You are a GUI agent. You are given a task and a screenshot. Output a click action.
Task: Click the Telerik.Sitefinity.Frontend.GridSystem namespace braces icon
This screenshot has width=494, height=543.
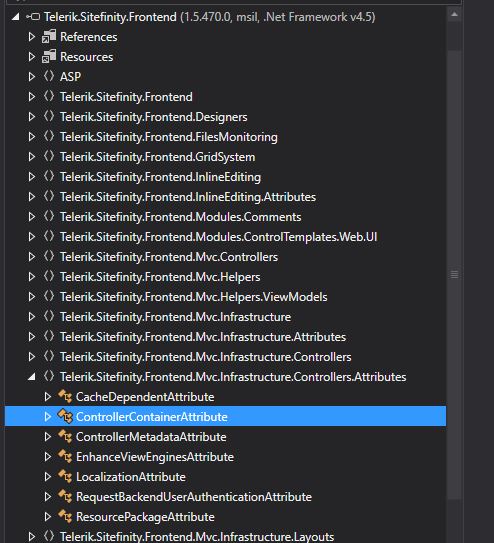click(x=49, y=157)
